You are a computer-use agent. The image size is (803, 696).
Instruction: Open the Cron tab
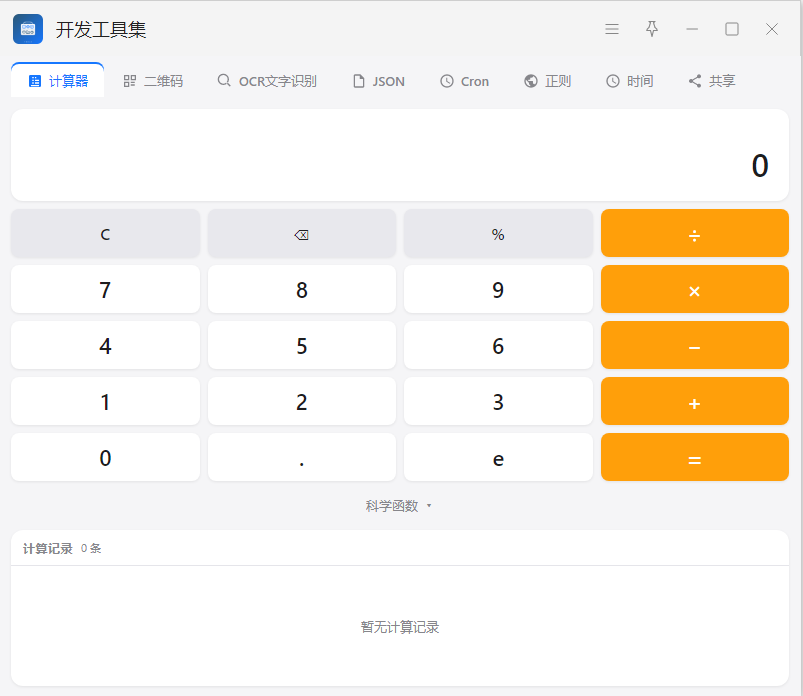[464, 81]
